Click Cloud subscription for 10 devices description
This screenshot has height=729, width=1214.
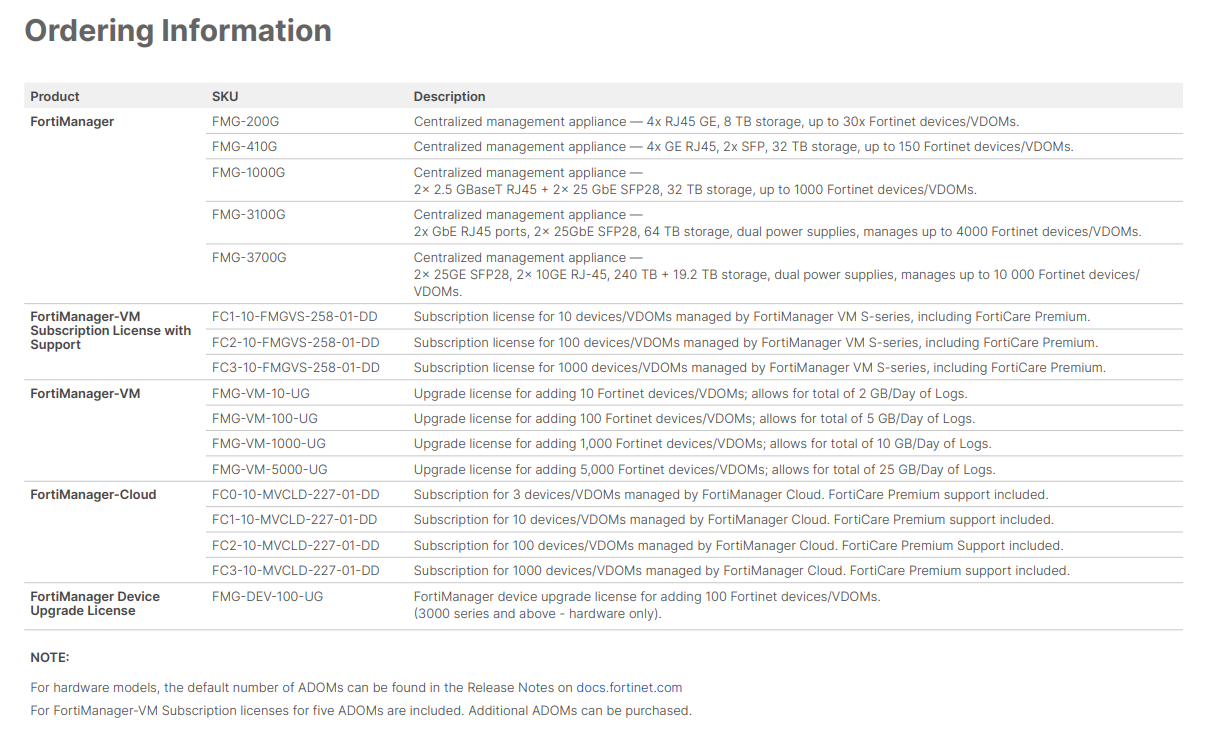(734, 519)
